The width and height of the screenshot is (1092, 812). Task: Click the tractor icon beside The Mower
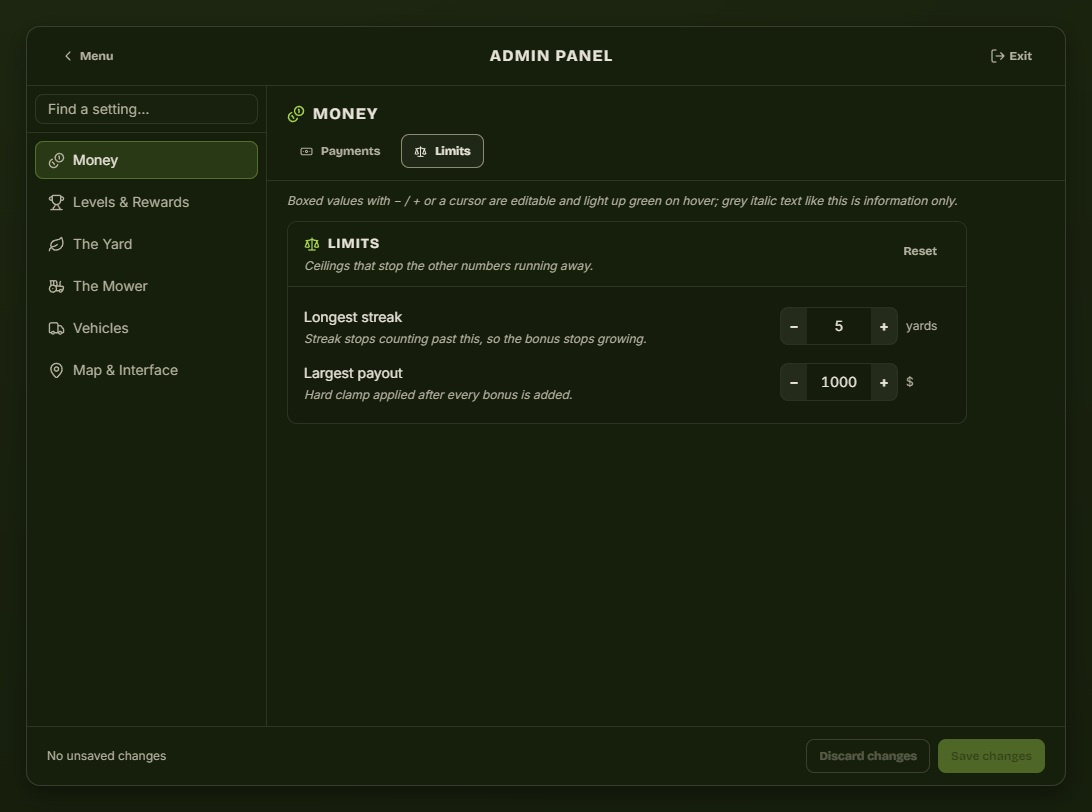pos(56,286)
